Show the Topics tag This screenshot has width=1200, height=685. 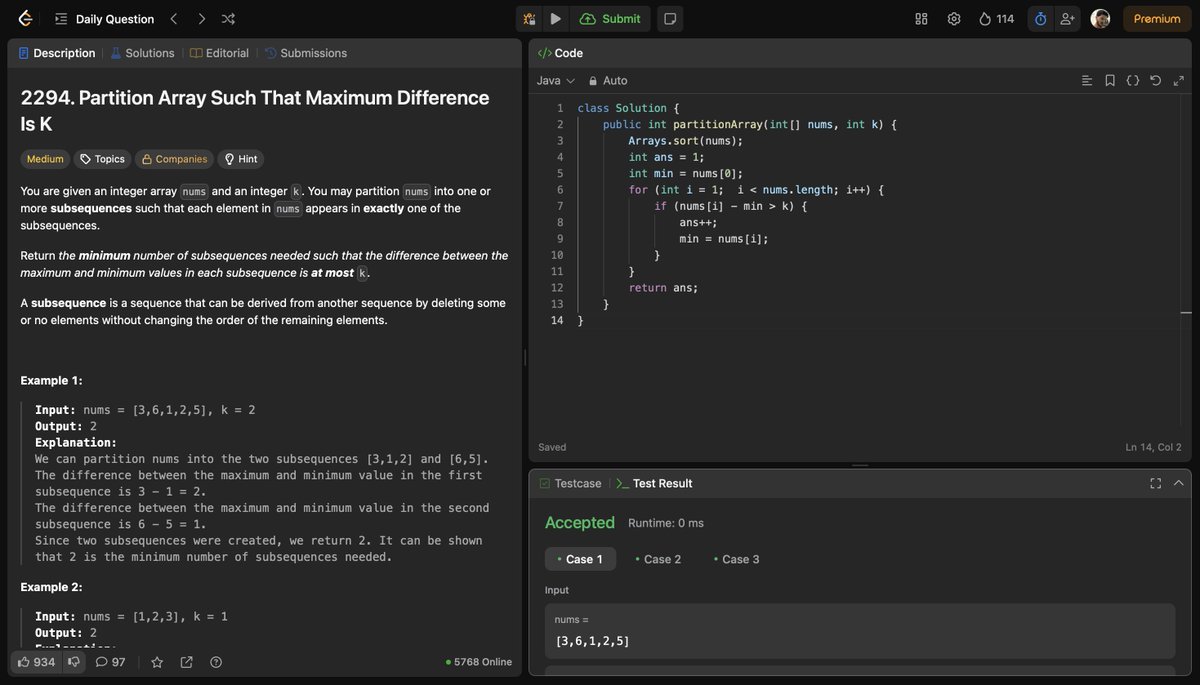coord(102,159)
